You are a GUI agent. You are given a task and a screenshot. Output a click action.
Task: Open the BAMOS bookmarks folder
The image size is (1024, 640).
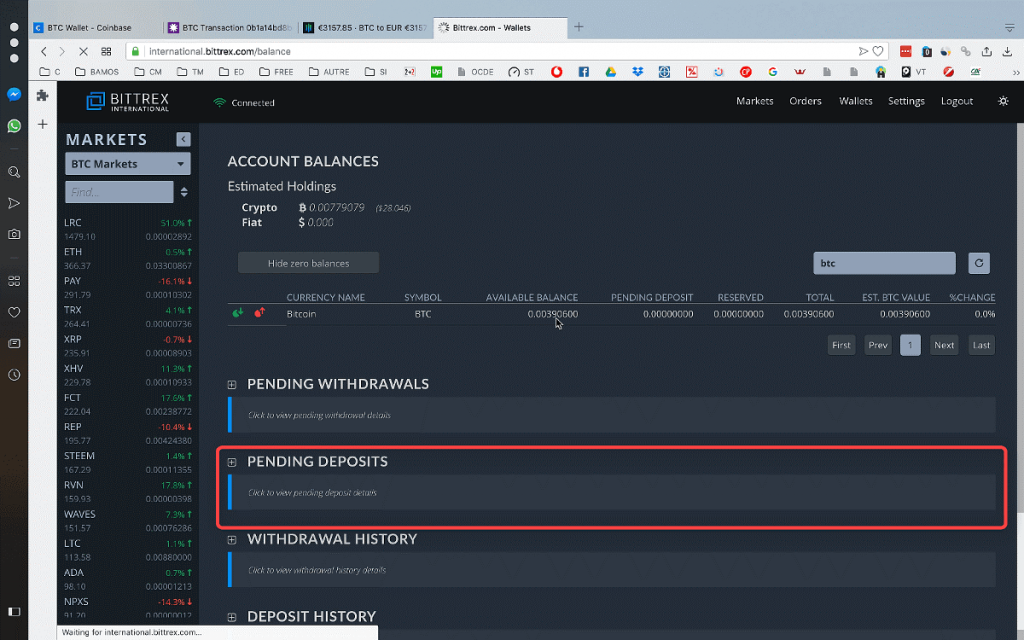pos(97,72)
